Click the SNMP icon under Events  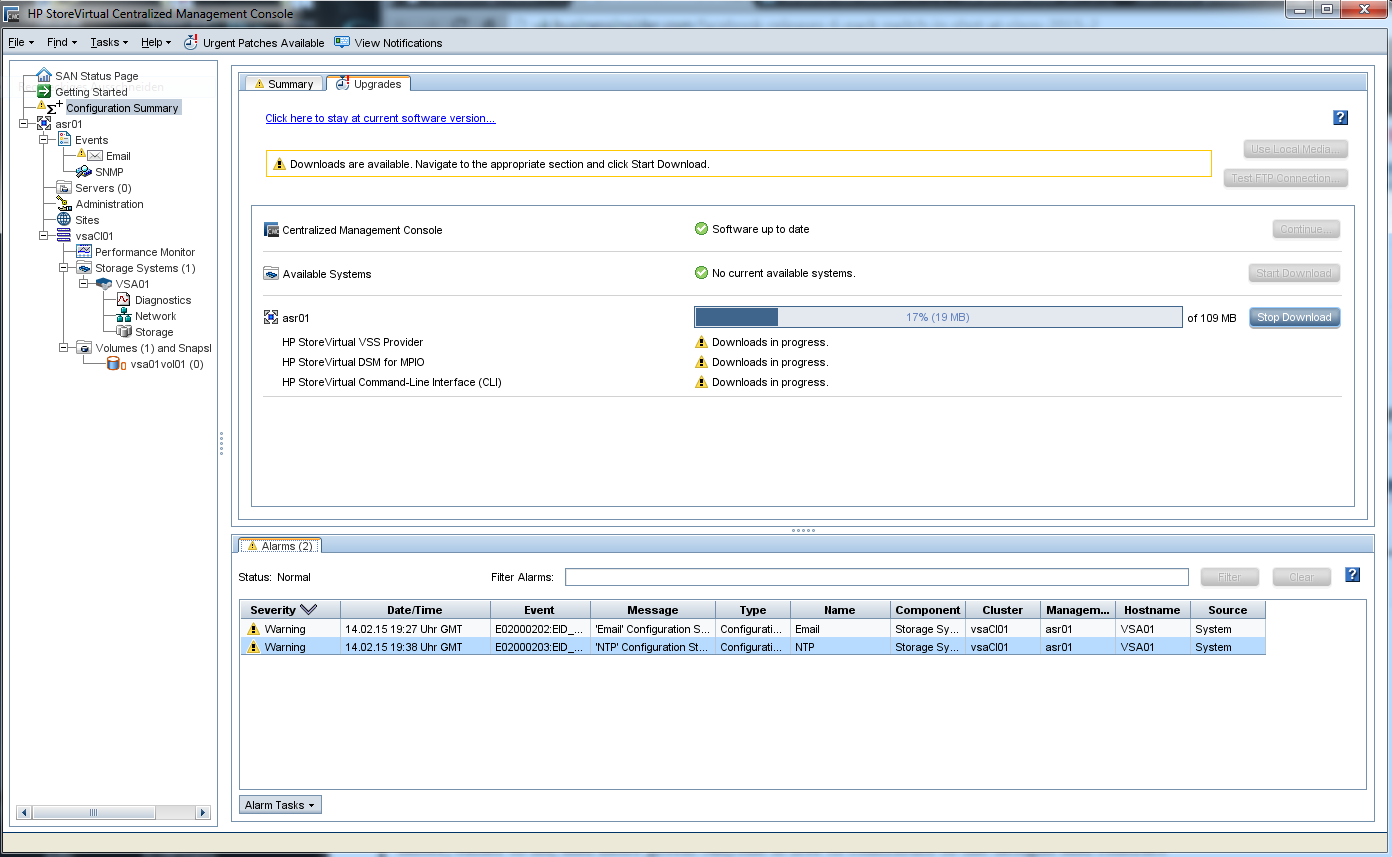click(x=84, y=172)
